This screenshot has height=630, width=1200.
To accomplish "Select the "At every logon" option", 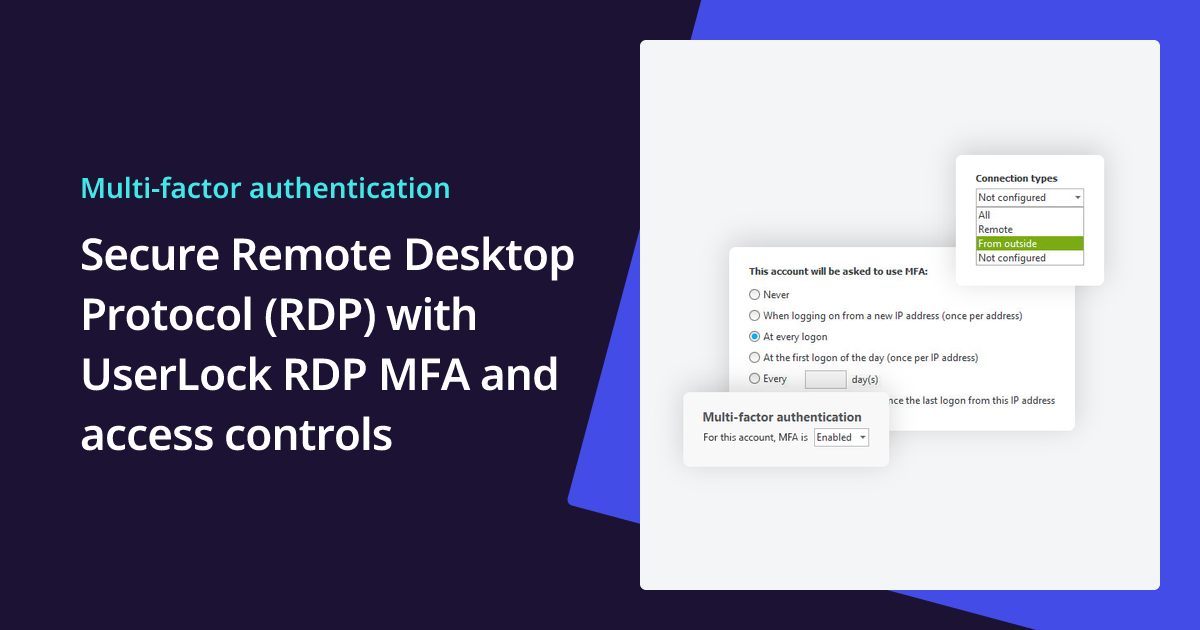I will tap(754, 337).
